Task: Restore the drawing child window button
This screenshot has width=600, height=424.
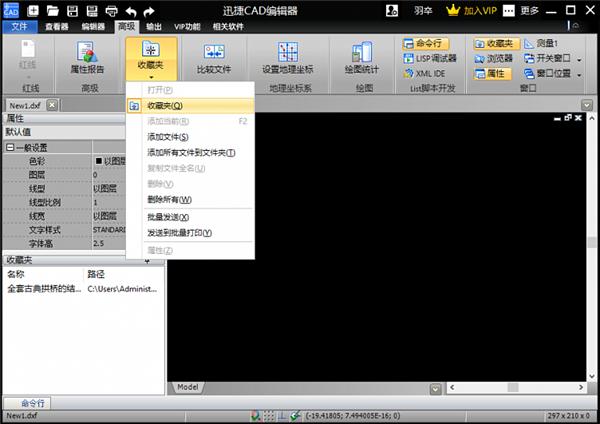Action: pos(568,118)
